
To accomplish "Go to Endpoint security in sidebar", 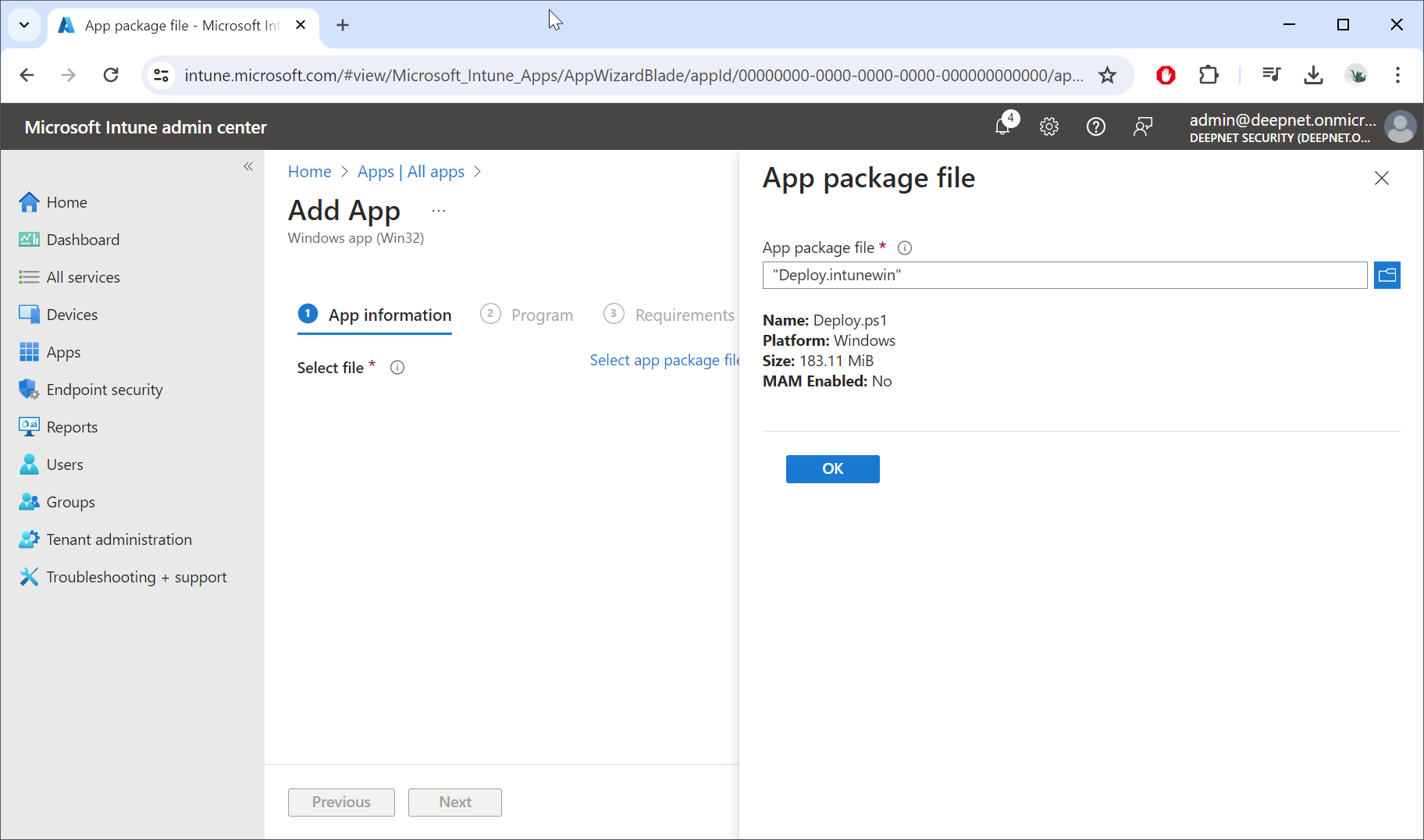I will pos(105,390).
